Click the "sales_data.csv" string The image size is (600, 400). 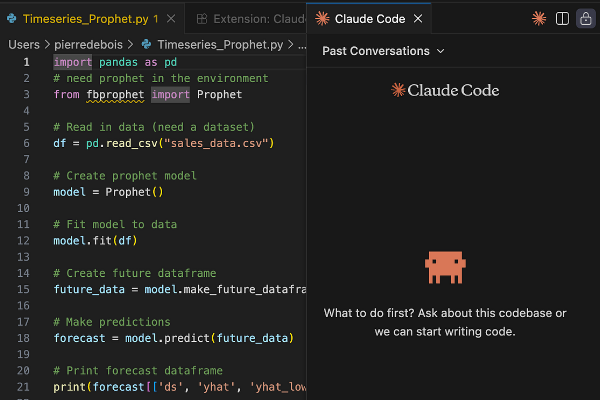(x=216, y=143)
